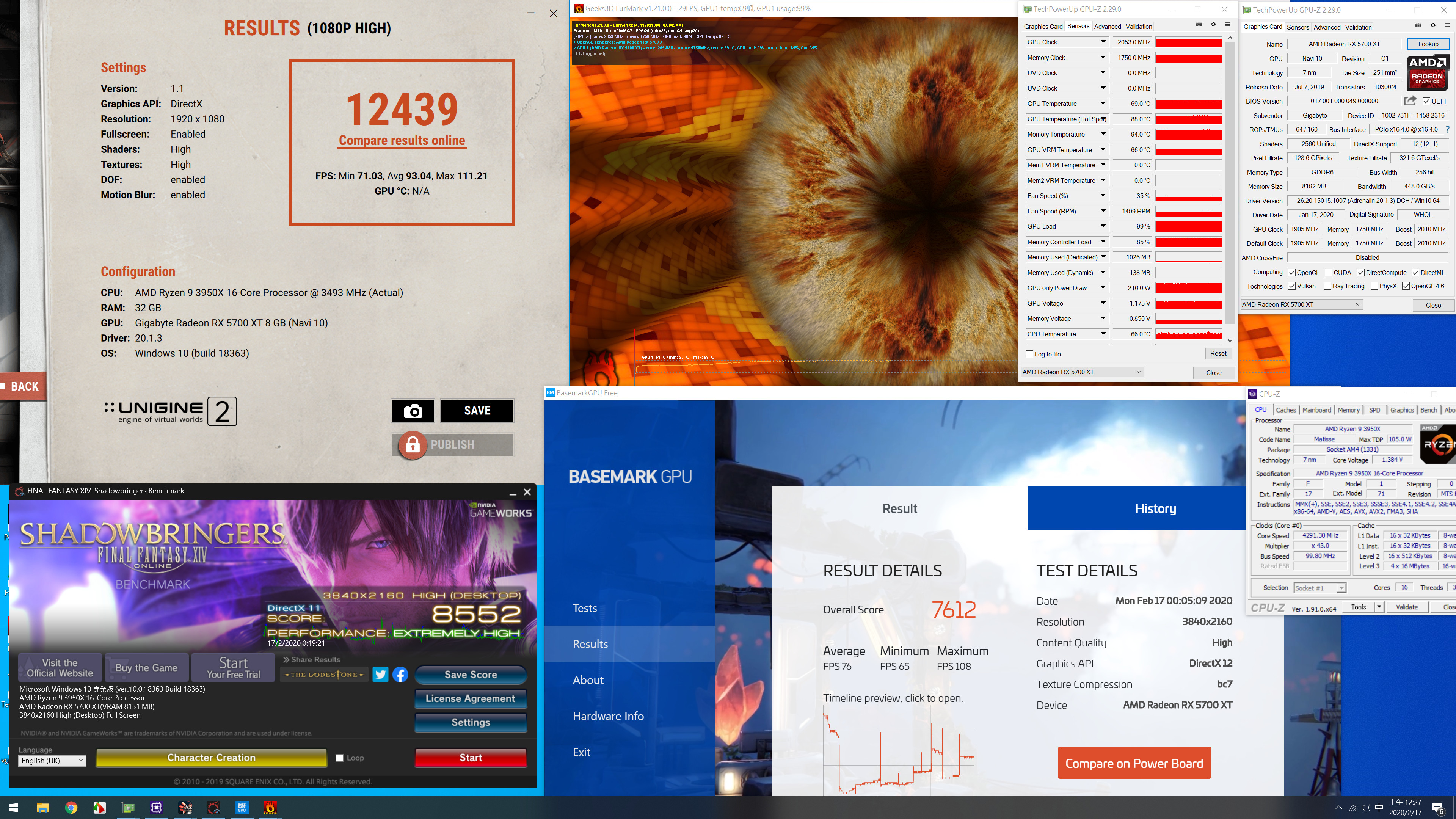1456x819 pixels.
Task: Click screenshot camera icon in GPU-Z Sensors window
Action: click(1199, 25)
